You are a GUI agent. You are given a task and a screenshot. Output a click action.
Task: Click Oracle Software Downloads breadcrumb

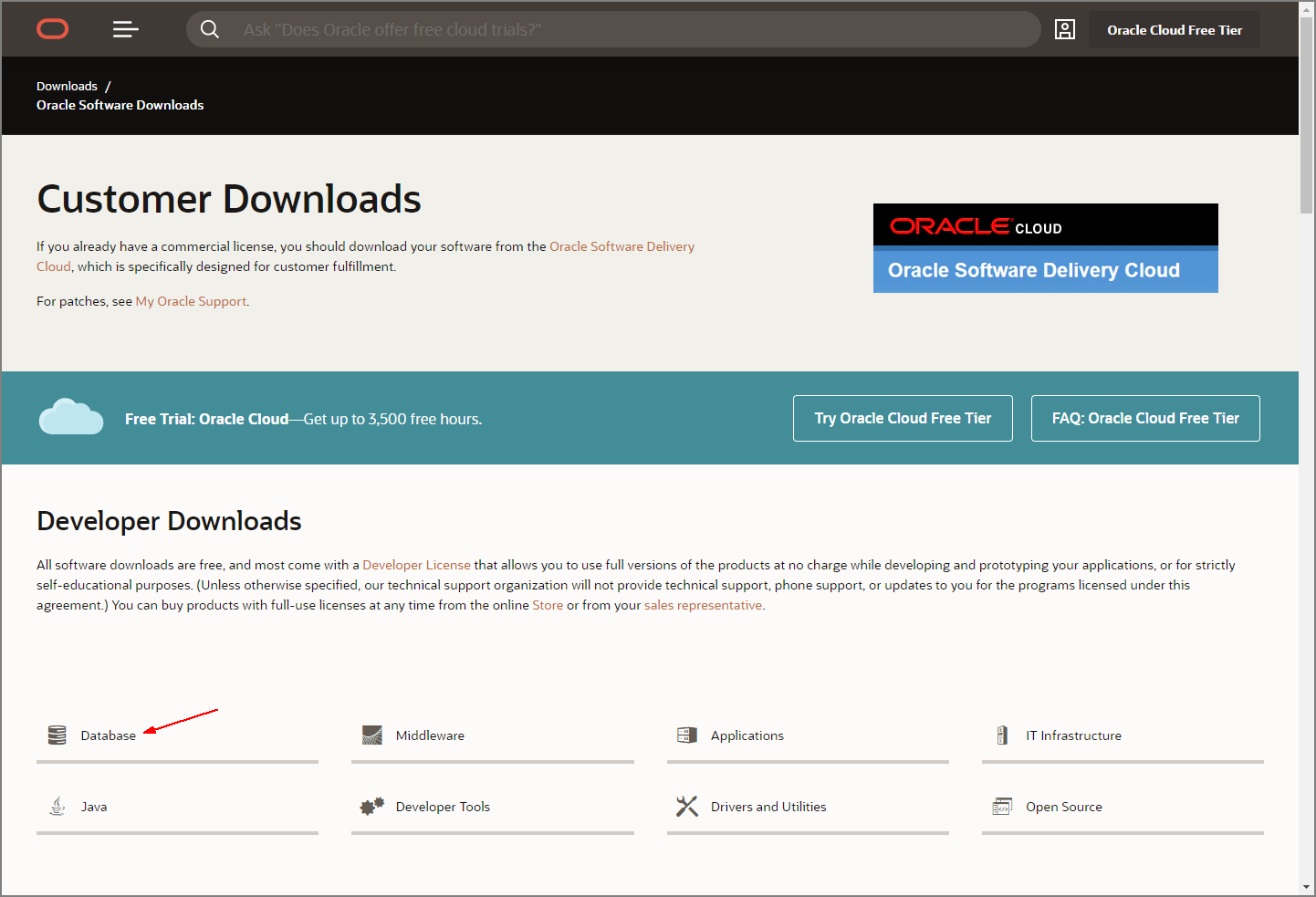pyautogui.click(x=120, y=105)
